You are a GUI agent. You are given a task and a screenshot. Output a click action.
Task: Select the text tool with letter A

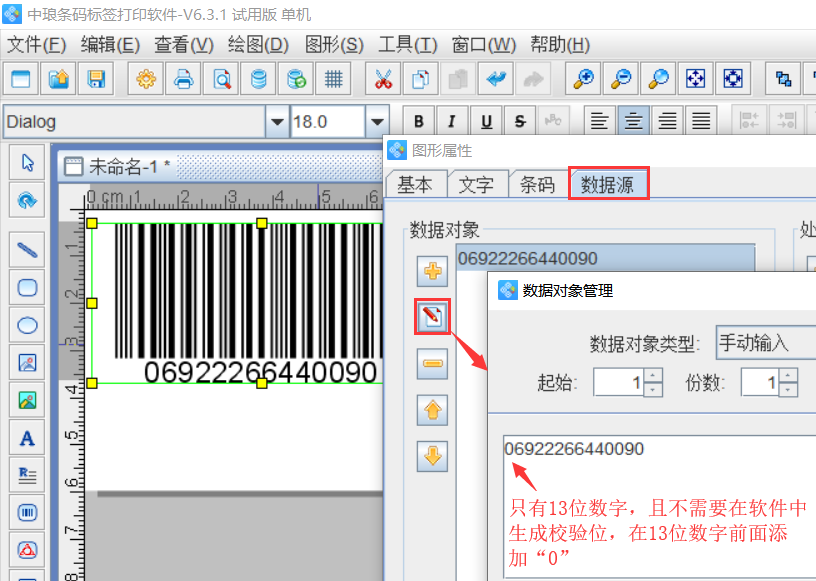click(x=27, y=437)
